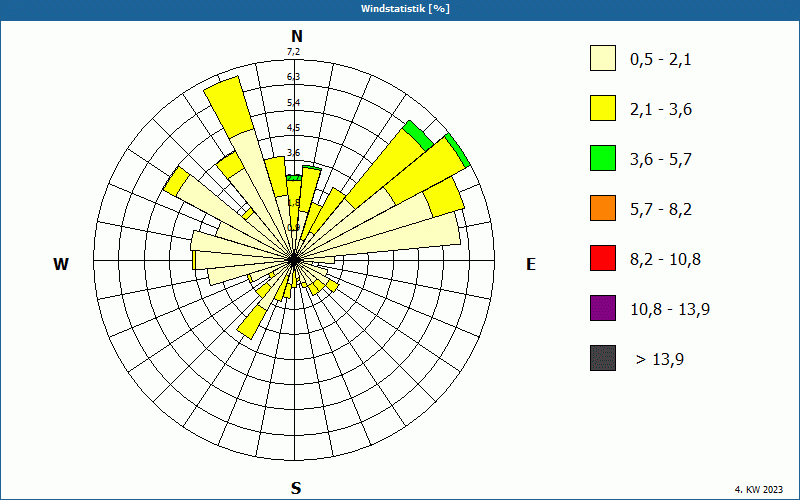The width and height of the screenshot is (800, 500).
Task: Click the legend text 8,2 - 10,8
Action: point(665,260)
